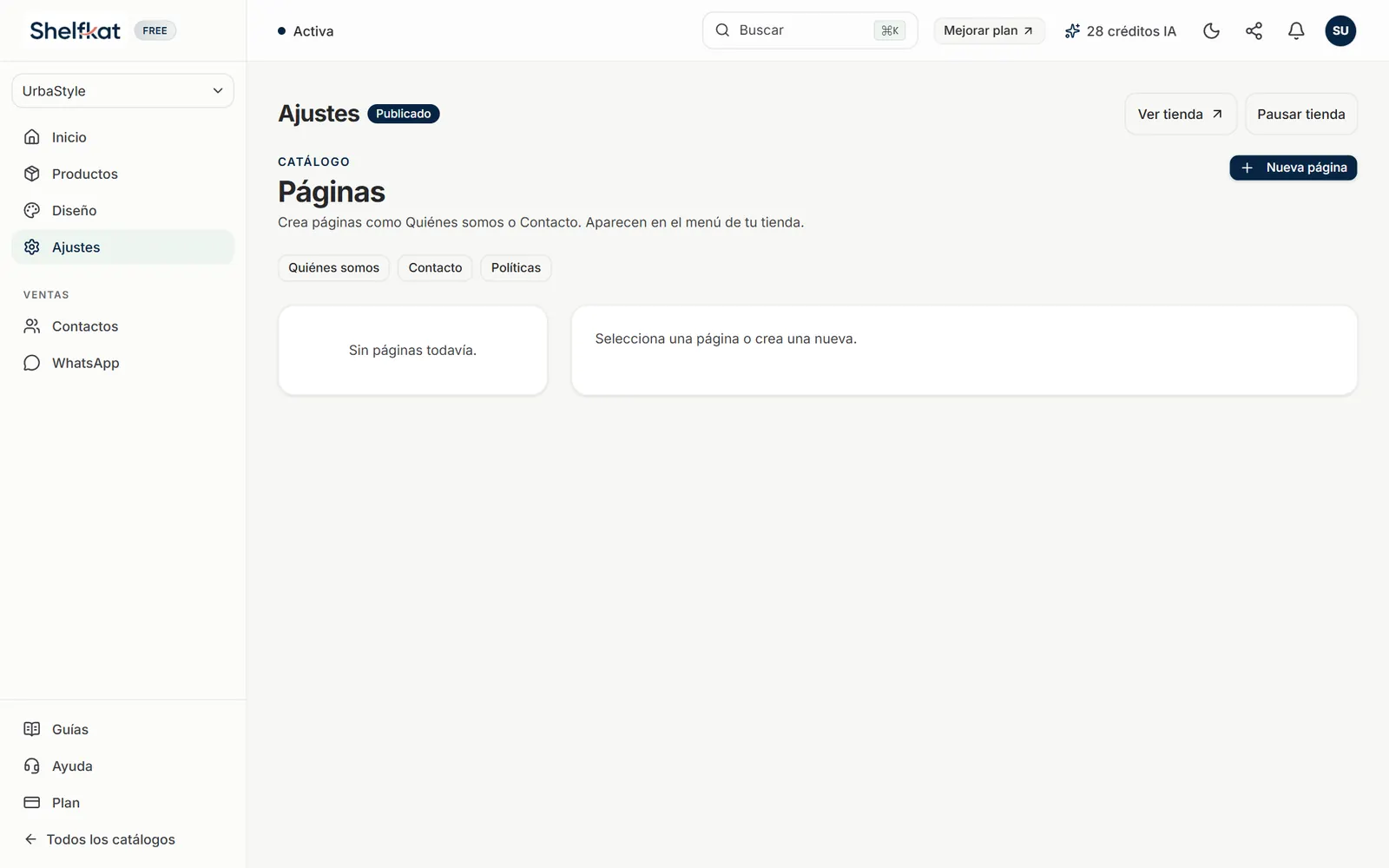The height and width of the screenshot is (868, 1389).
Task: Select the Contacto template chip
Action: [435, 267]
